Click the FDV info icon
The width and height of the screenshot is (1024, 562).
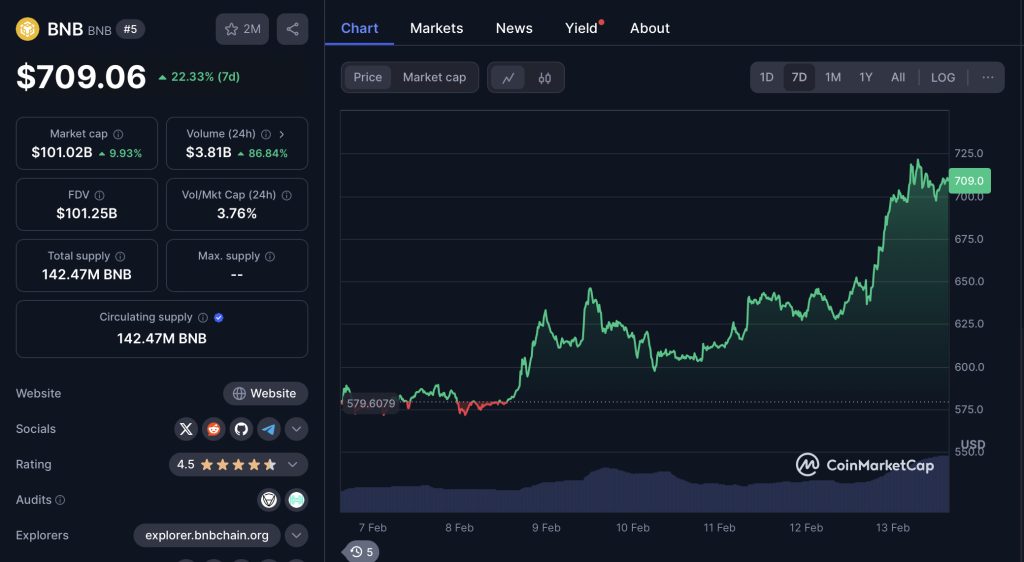point(99,195)
